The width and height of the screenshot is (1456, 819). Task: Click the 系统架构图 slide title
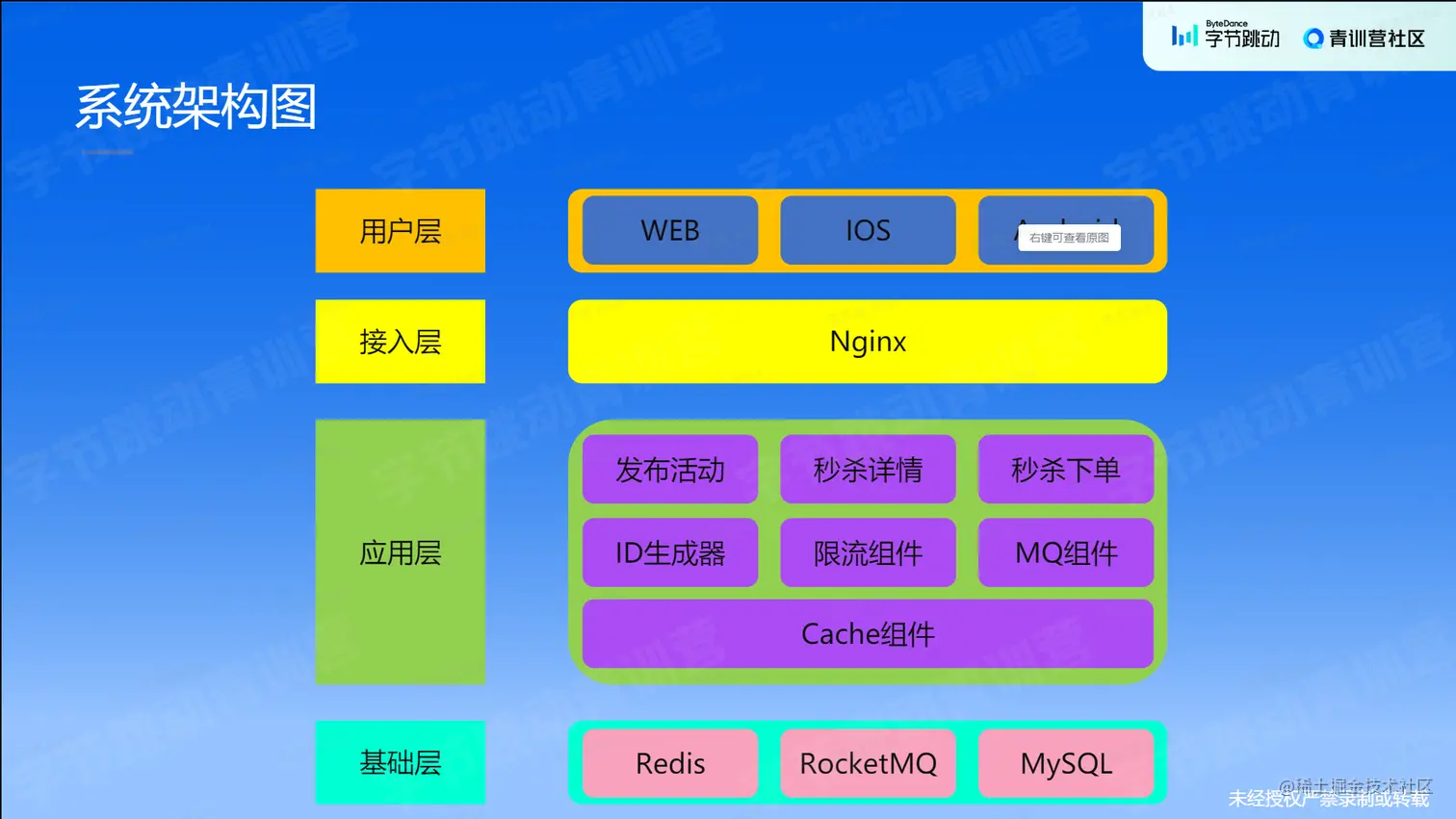pos(196,107)
